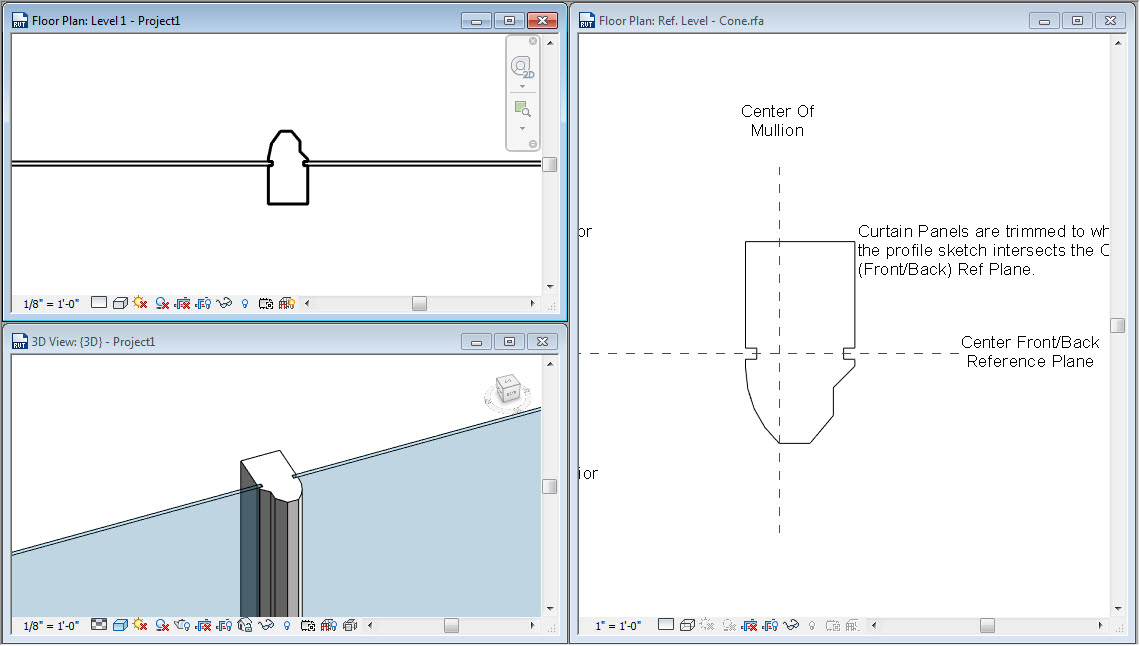This screenshot has height=646, width=1140.
Task: Select 'Curtain Panels are trimmed' note text
Action: [x=983, y=250]
